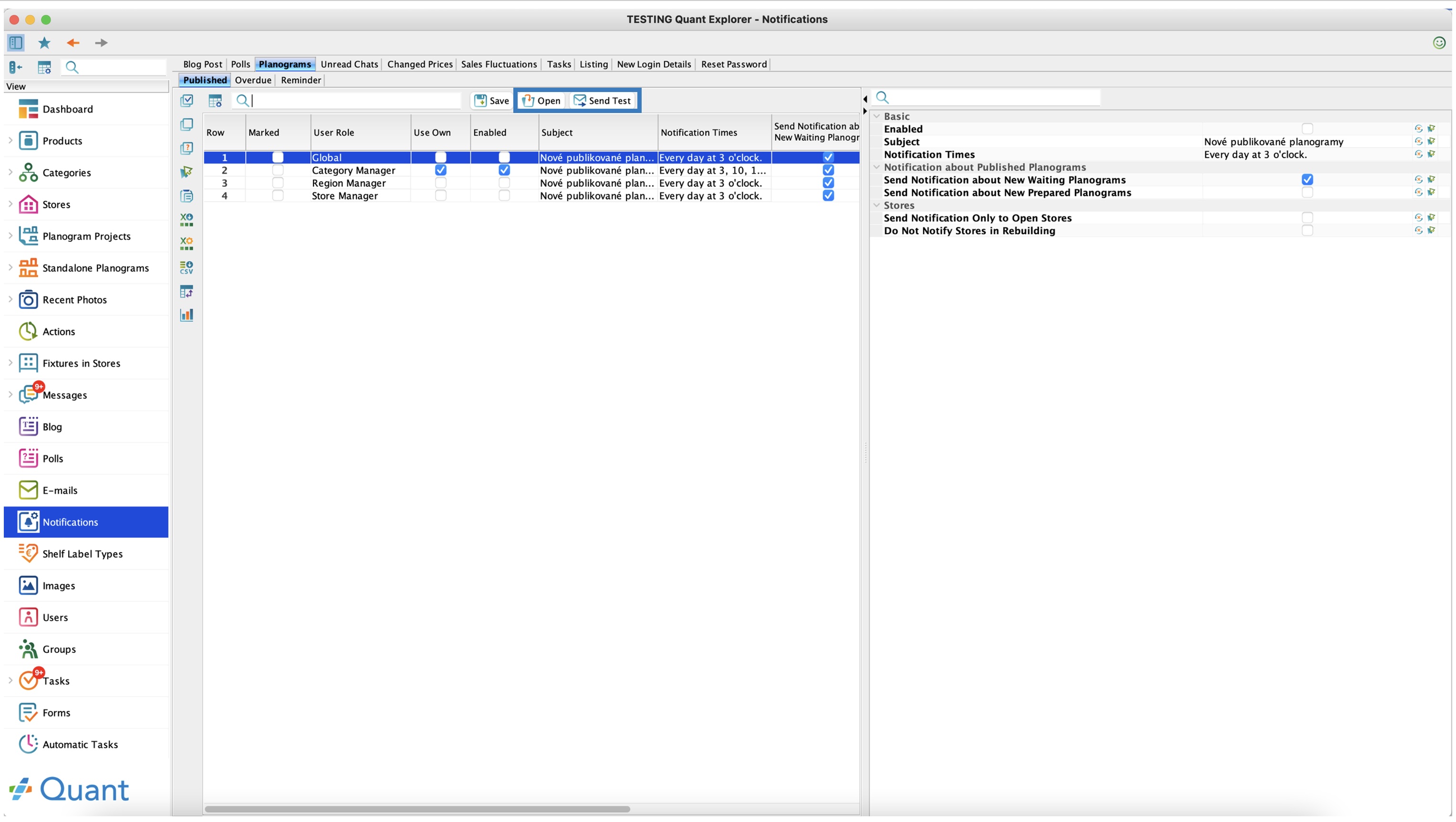Uncheck Enabled for Category Manager row
This screenshot has width=1456, height=822.
pos(504,170)
